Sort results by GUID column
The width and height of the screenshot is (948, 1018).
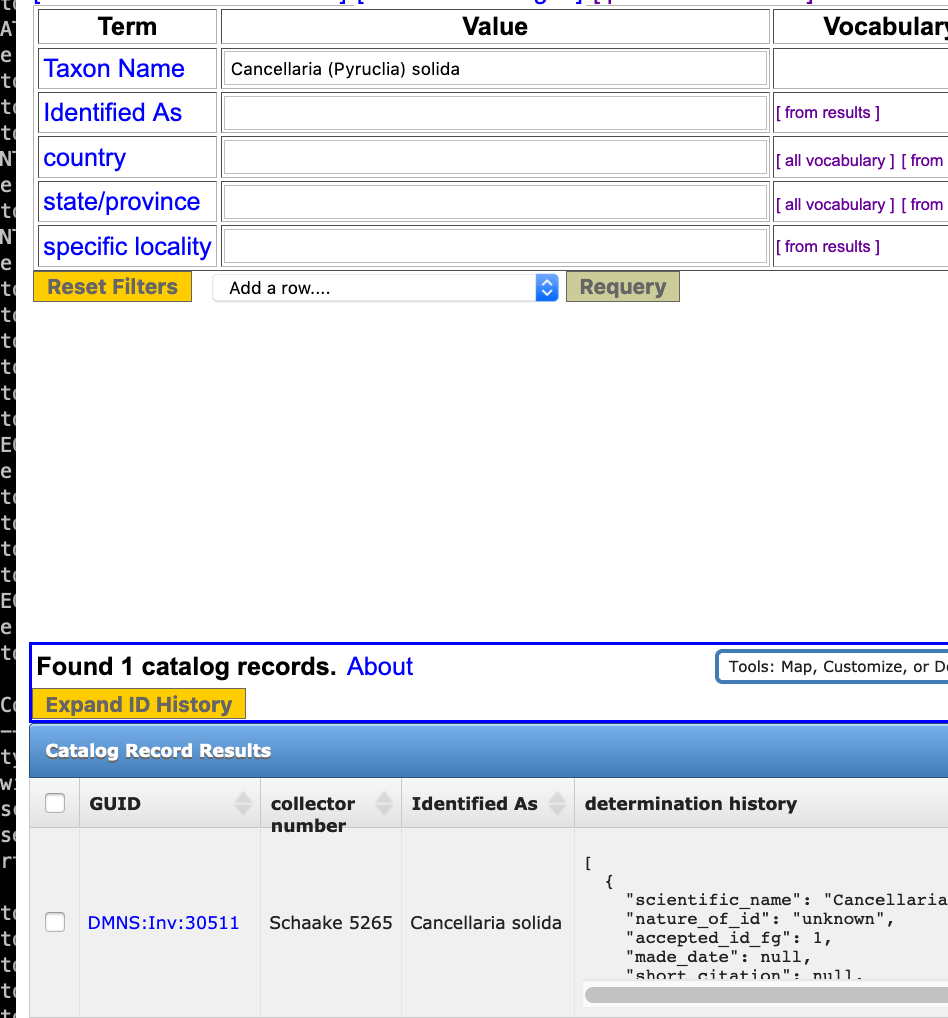pyautogui.click(x=170, y=803)
